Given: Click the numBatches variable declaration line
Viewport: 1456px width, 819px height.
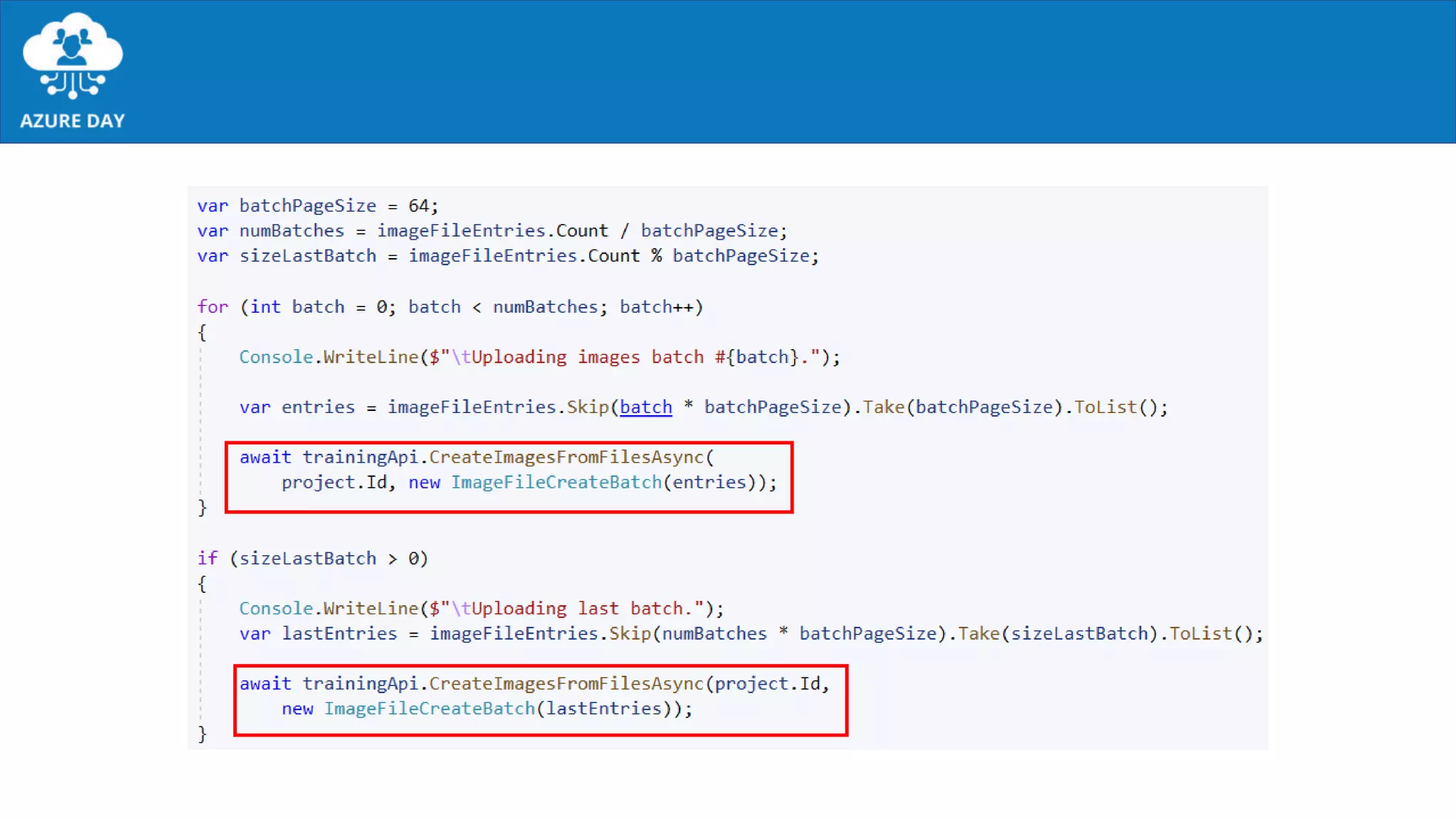Looking at the screenshot, I should [491, 231].
